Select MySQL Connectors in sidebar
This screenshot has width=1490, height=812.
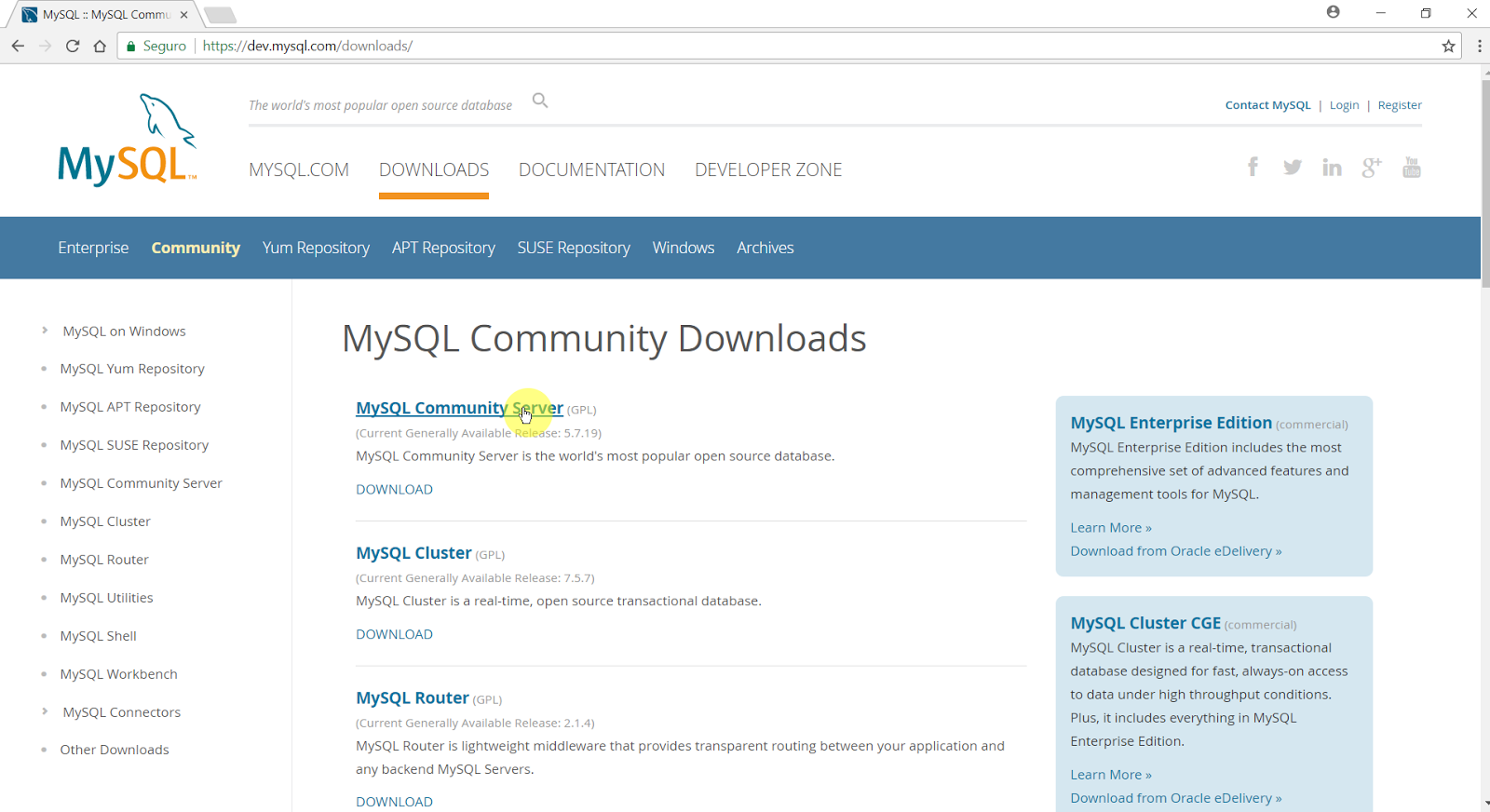122,712
